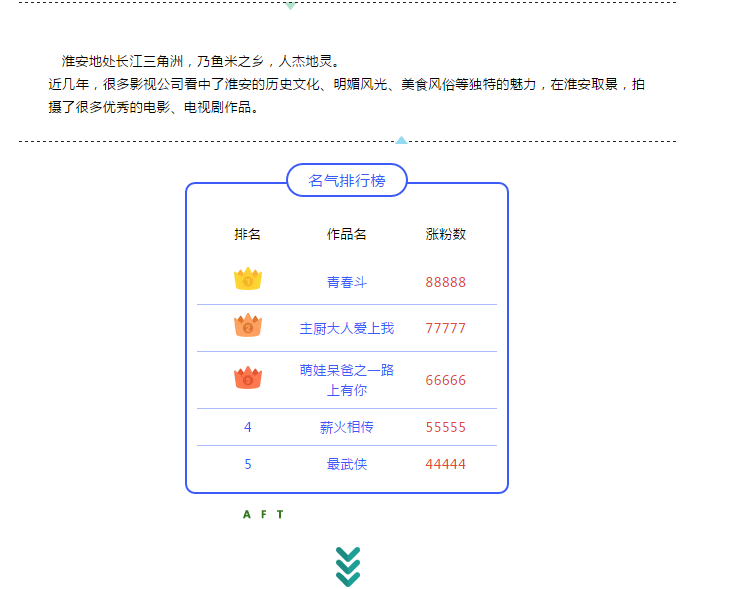Click the orange second-place crown icon
The image size is (744, 589).
point(248,325)
